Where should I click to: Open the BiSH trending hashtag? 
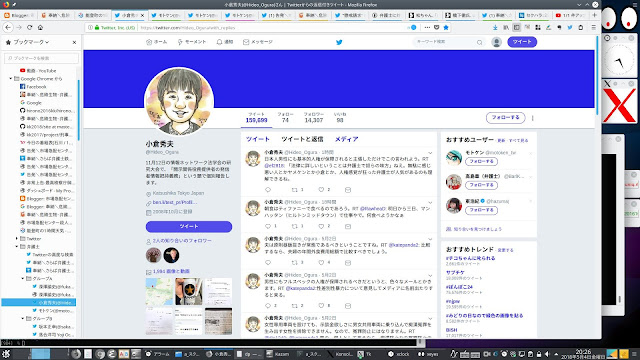click(x=451, y=330)
